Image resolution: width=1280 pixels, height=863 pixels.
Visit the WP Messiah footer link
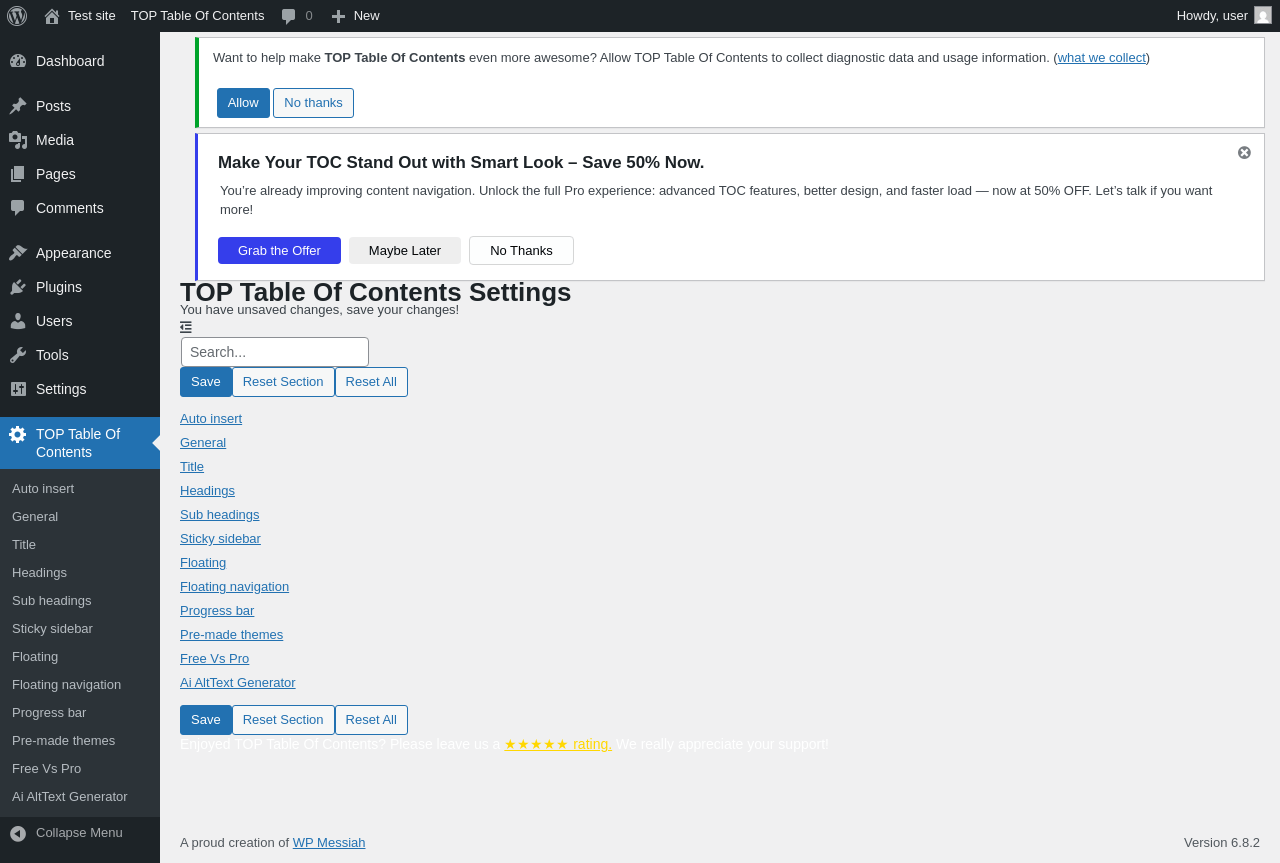[329, 843]
